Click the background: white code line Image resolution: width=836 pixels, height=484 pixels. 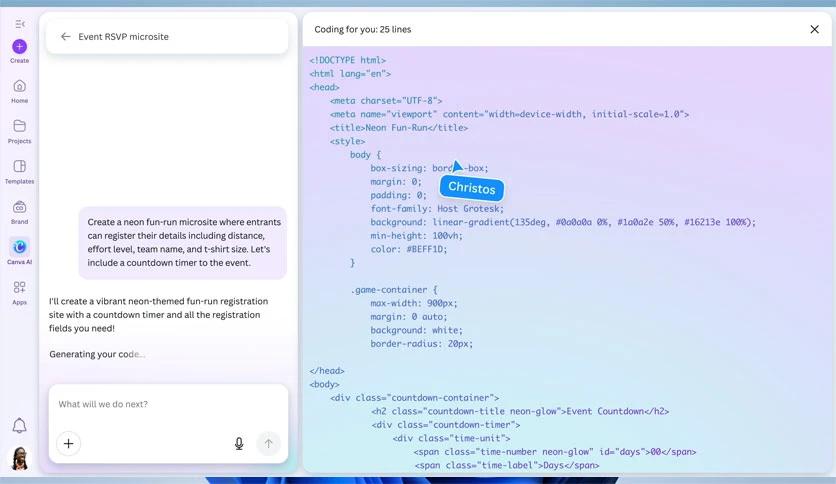point(416,330)
